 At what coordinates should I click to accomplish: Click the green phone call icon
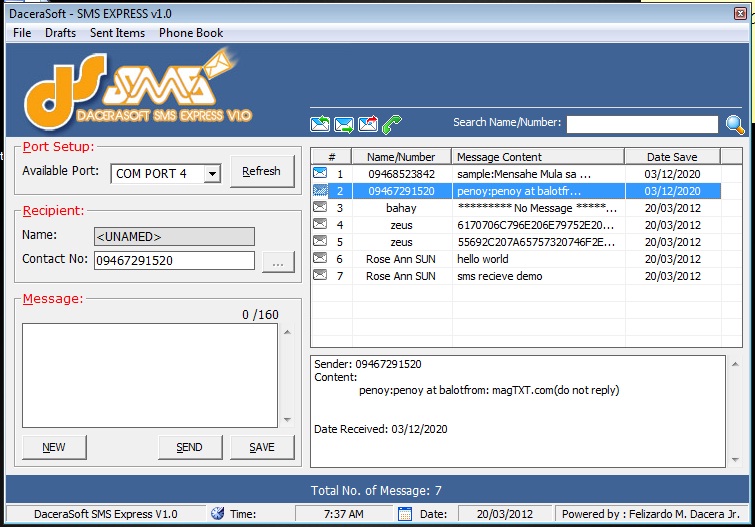tap(391, 124)
